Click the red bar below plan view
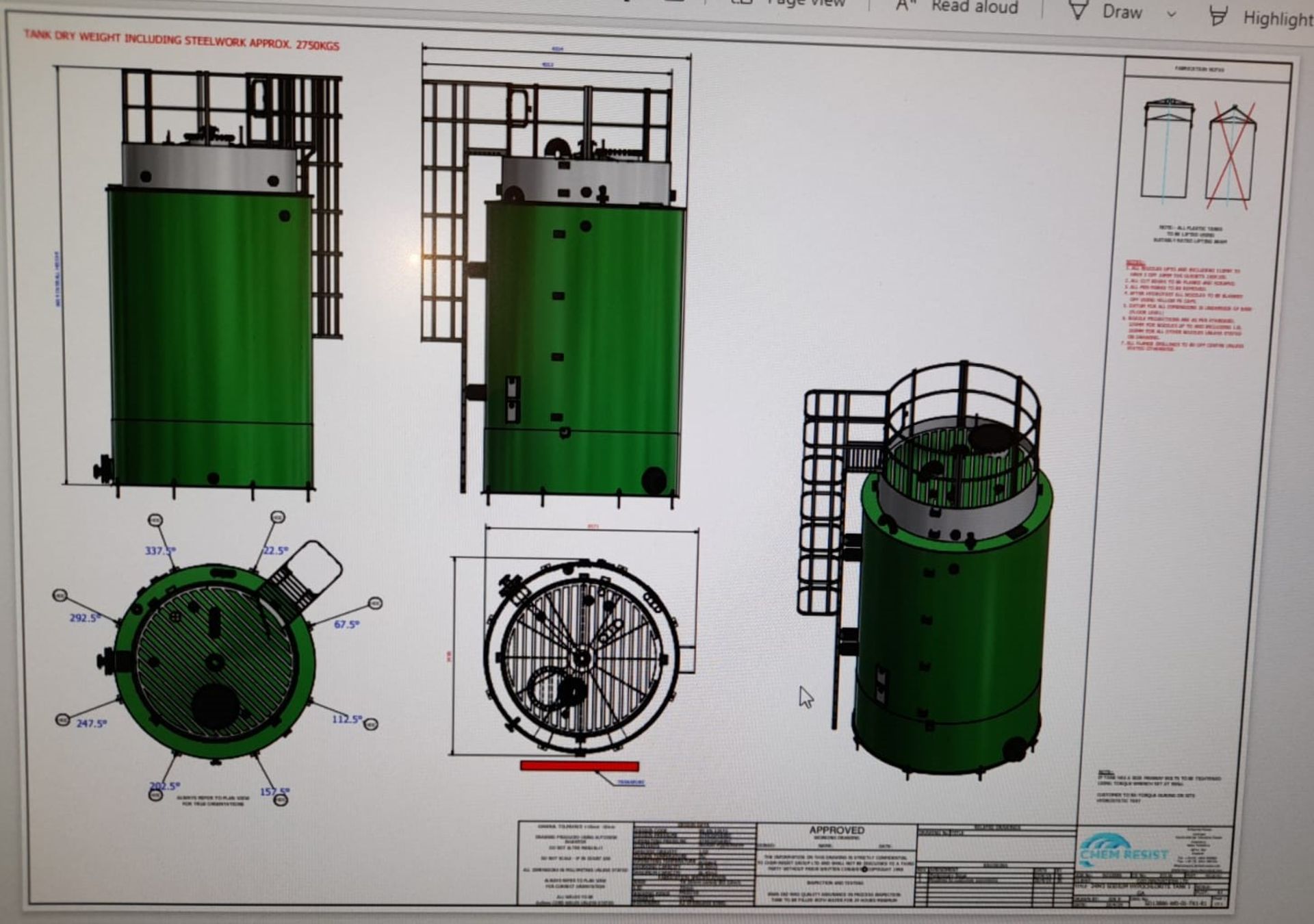Screen dimensions: 1314x924 (579, 766)
